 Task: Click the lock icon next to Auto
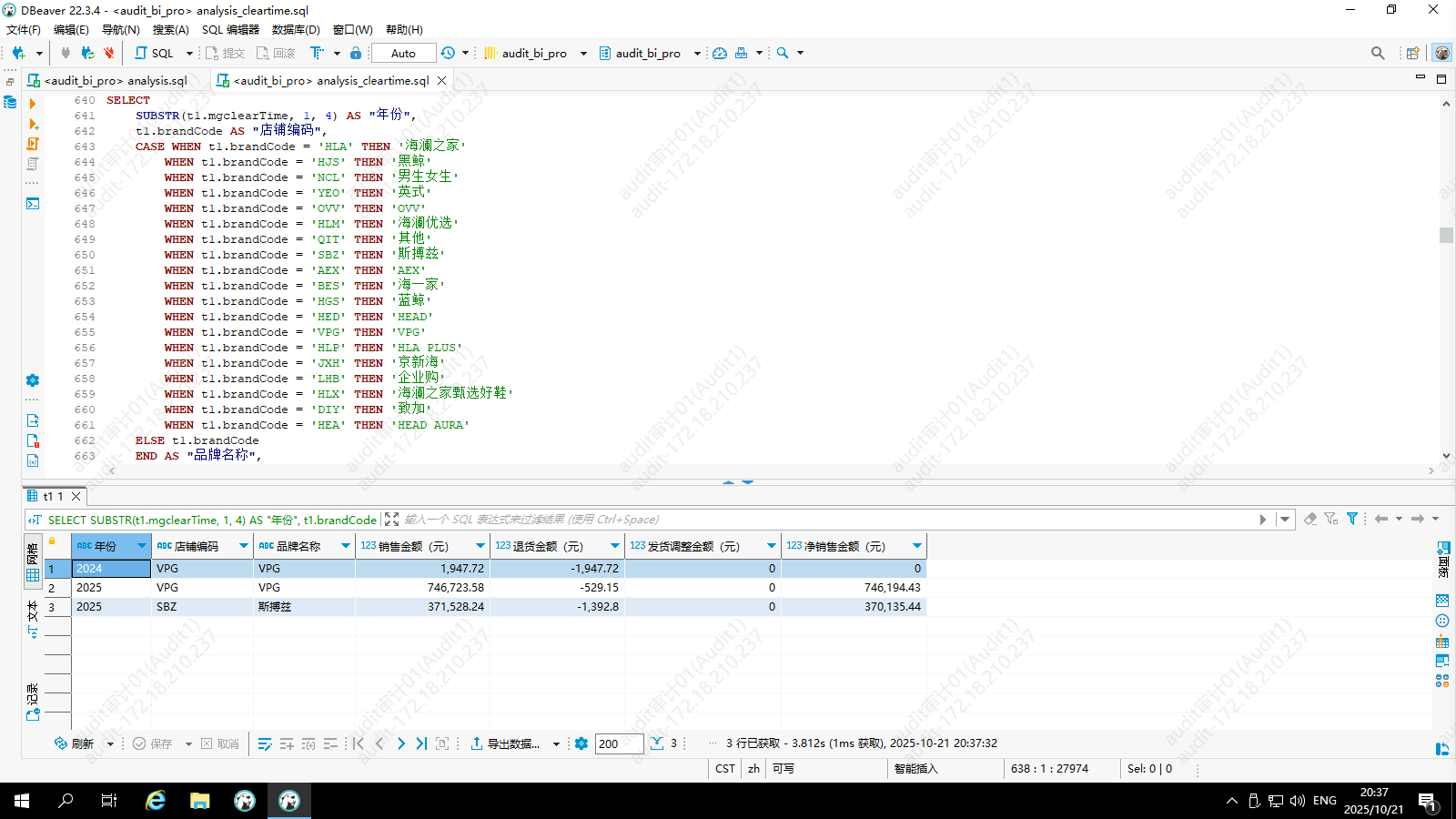click(356, 53)
